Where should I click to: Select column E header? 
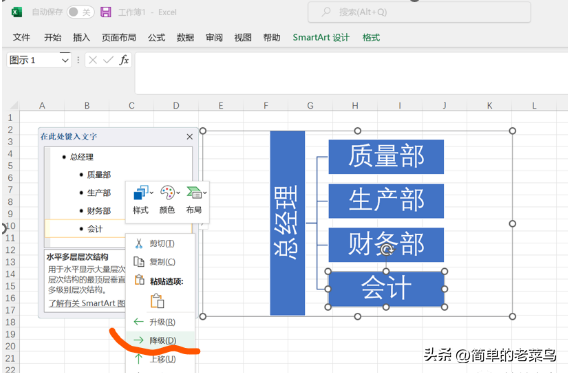221,105
